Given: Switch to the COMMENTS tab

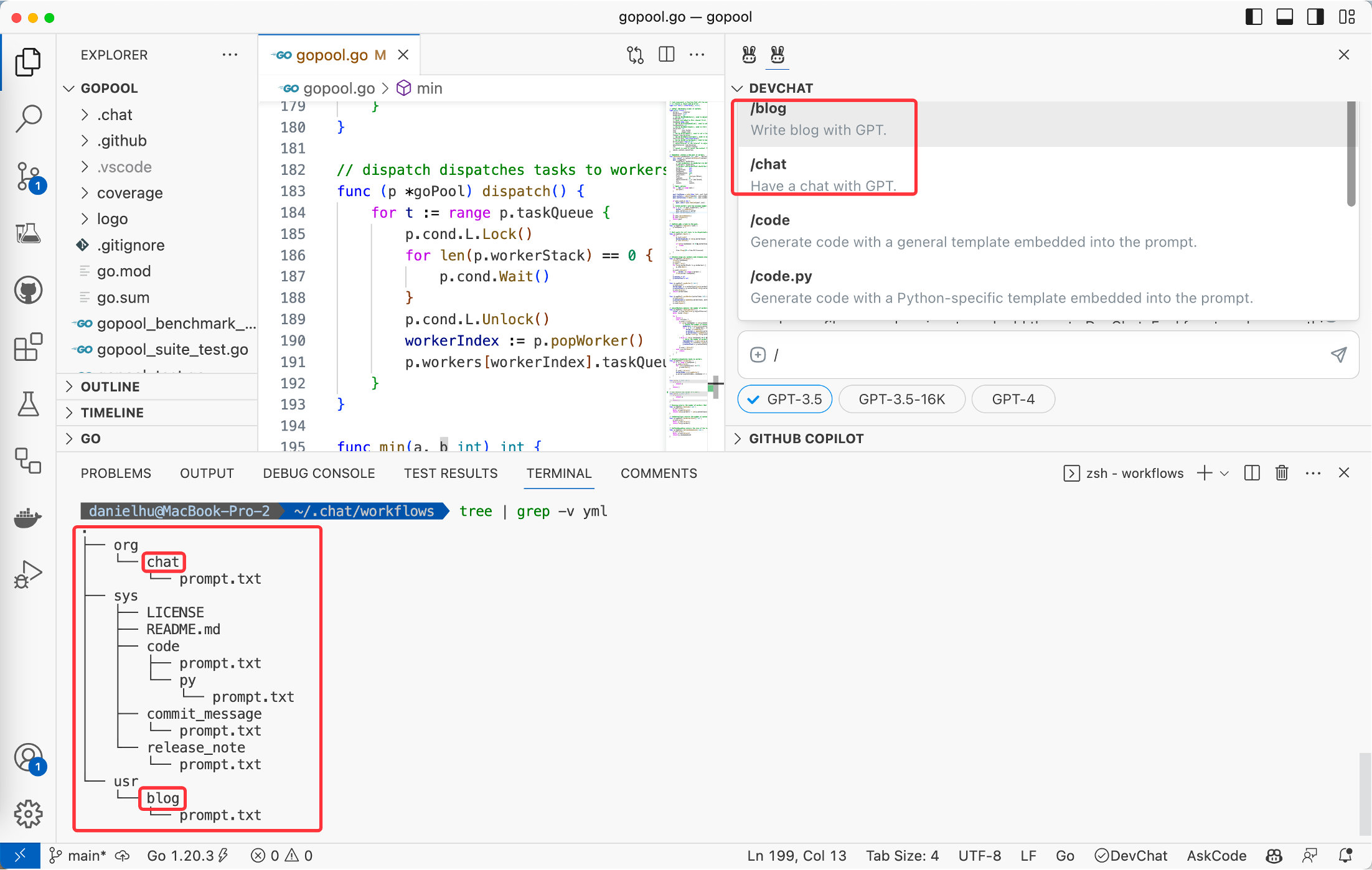Looking at the screenshot, I should pos(659,473).
